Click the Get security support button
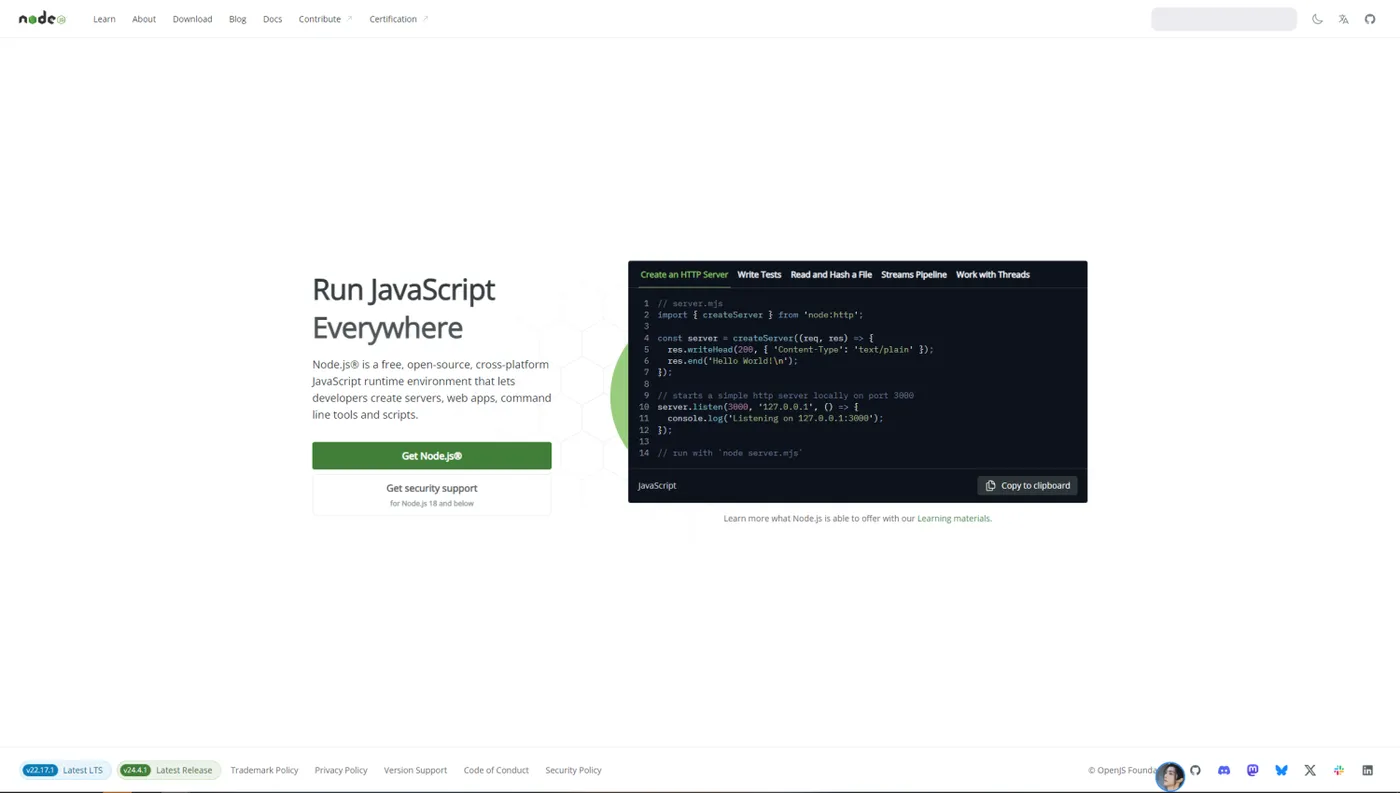This screenshot has width=1400, height=793. tap(432, 495)
